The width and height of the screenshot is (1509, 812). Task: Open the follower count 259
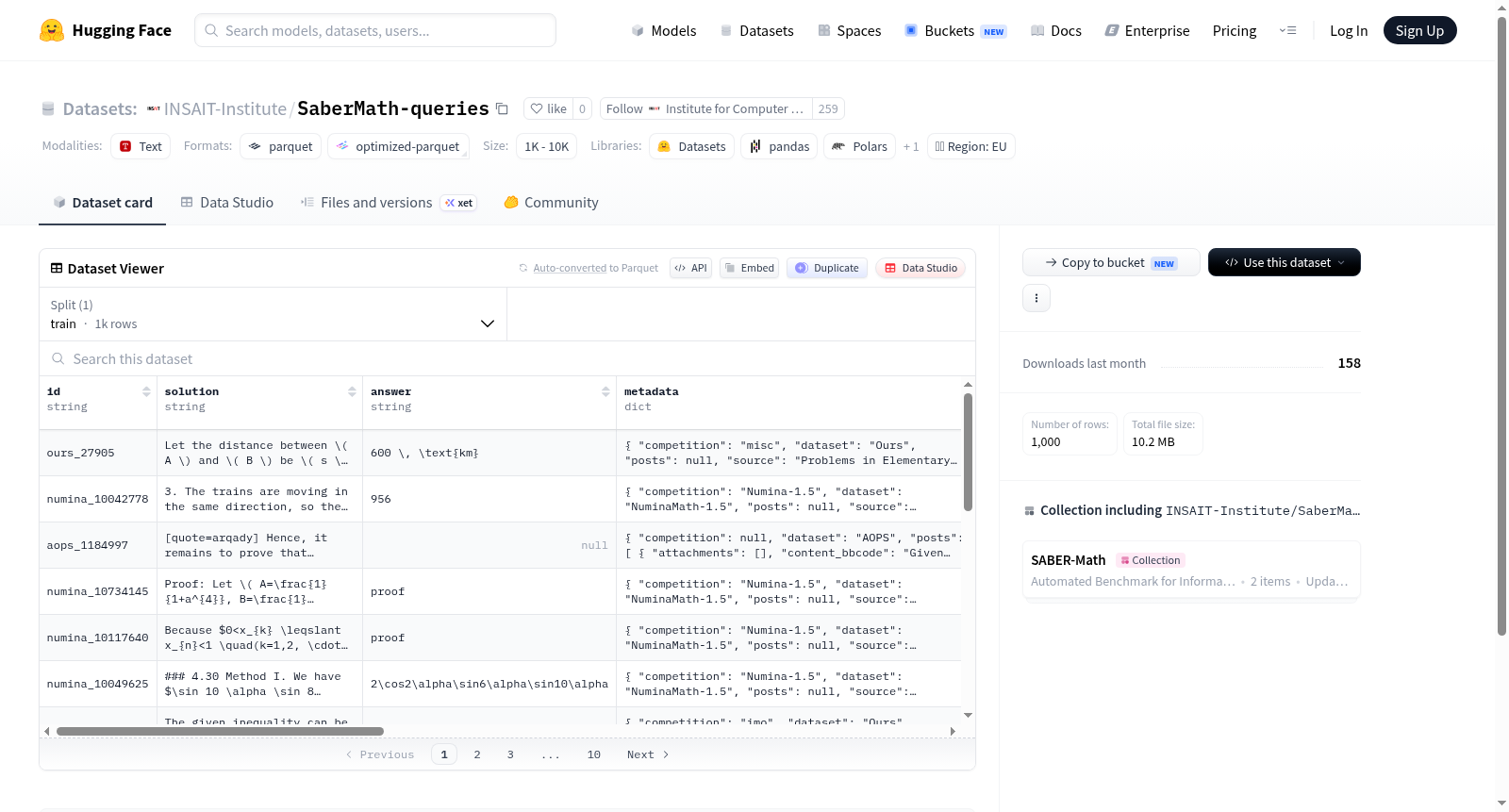pos(828,108)
